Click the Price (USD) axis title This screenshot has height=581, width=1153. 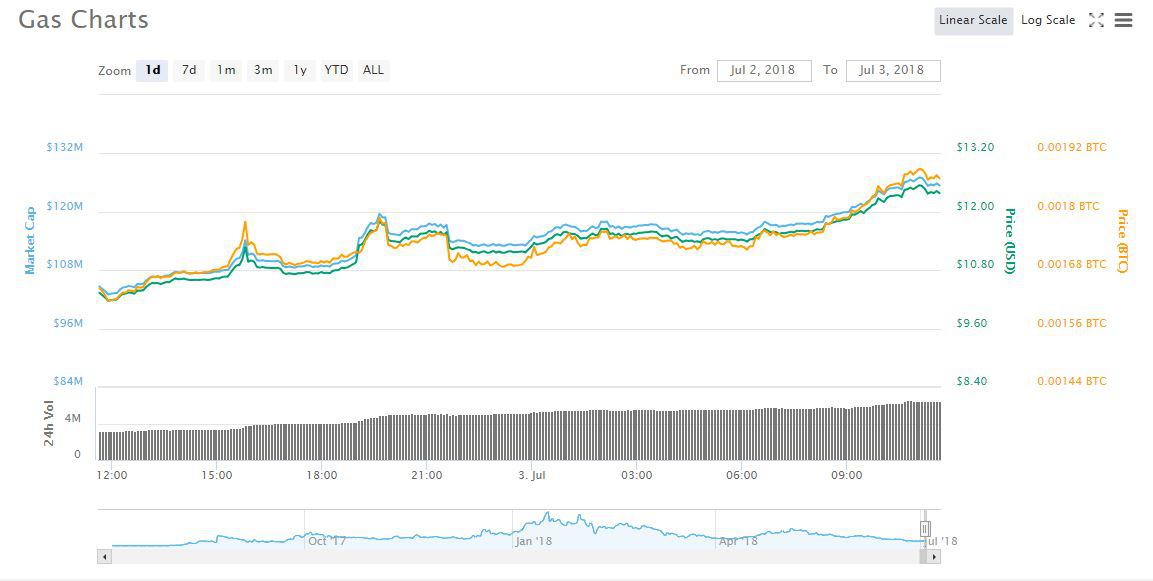[1010, 240]
